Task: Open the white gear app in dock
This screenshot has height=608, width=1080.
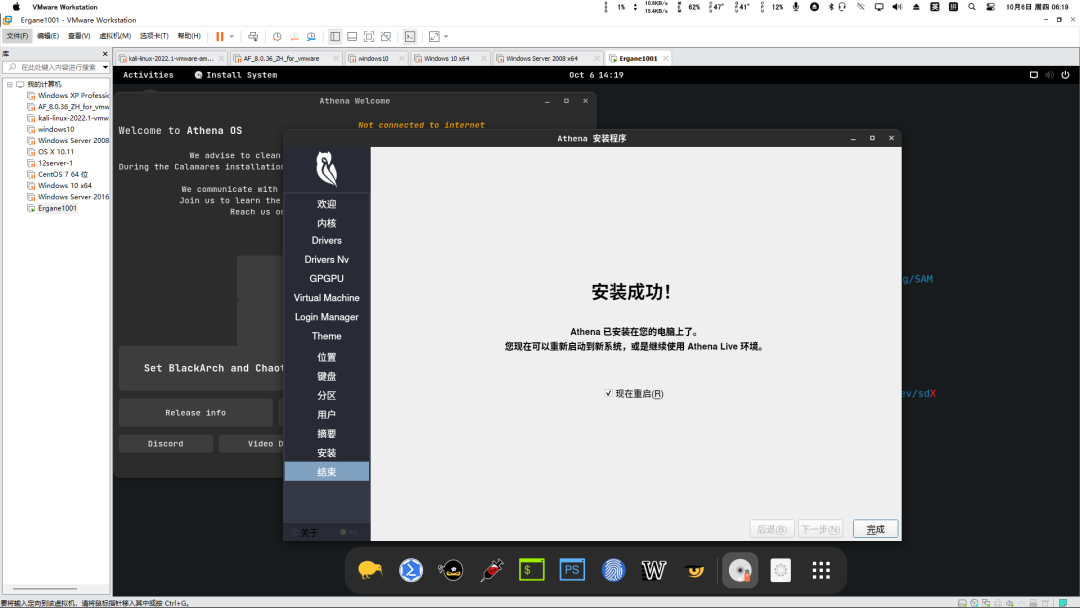Action: pos(780,570)
